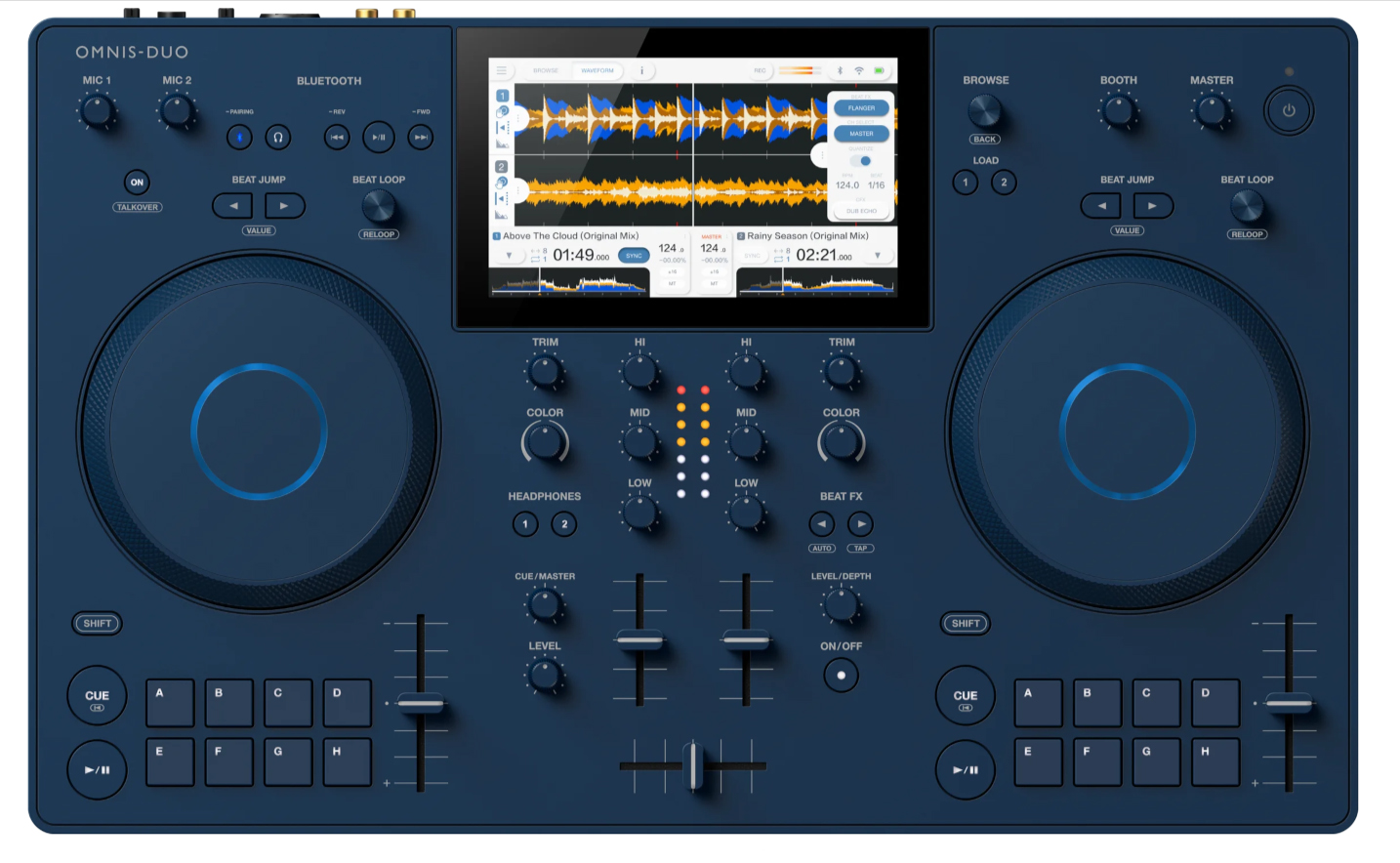Tap deck 1 cue-marker icon on screen
1400x863 pixels.
pyautogui.click(x=502, y=127)
